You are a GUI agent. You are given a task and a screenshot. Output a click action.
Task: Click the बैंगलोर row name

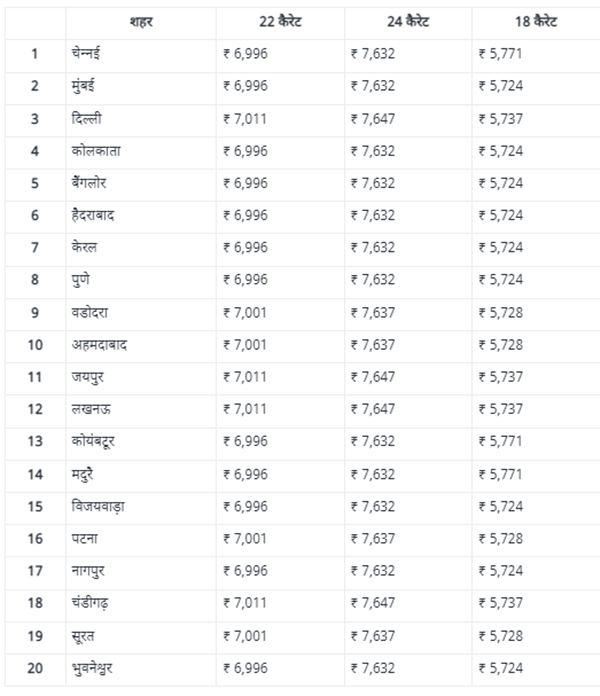click(x=89, y=183)
